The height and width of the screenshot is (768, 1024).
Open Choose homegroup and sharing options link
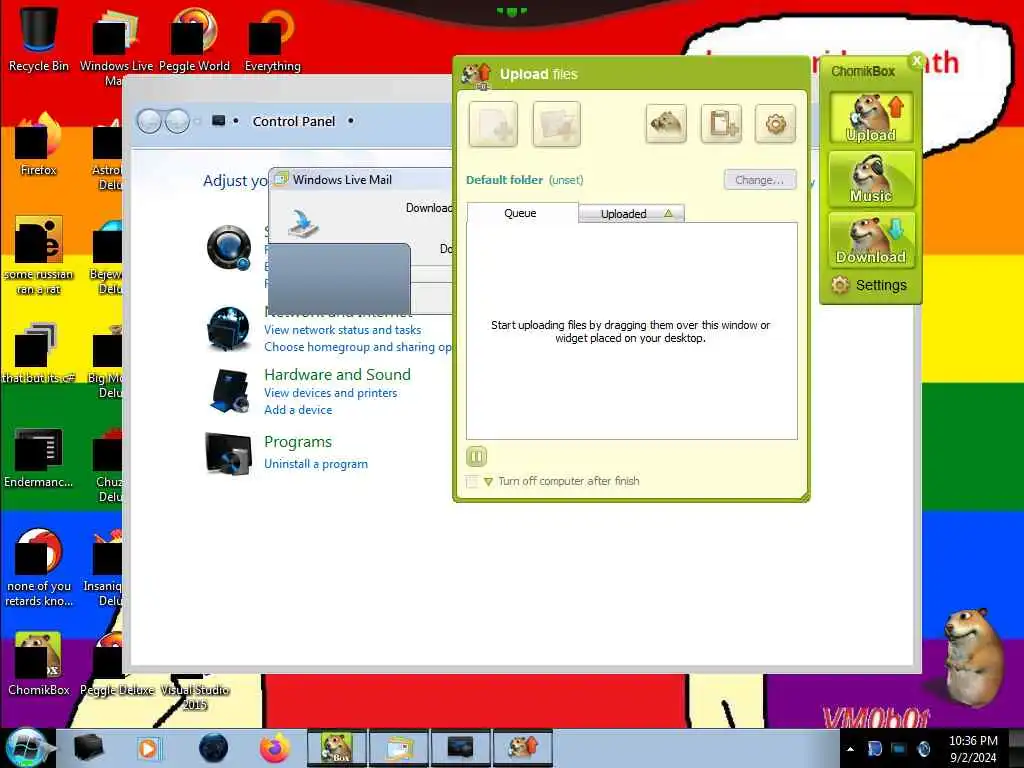[358, 347]
